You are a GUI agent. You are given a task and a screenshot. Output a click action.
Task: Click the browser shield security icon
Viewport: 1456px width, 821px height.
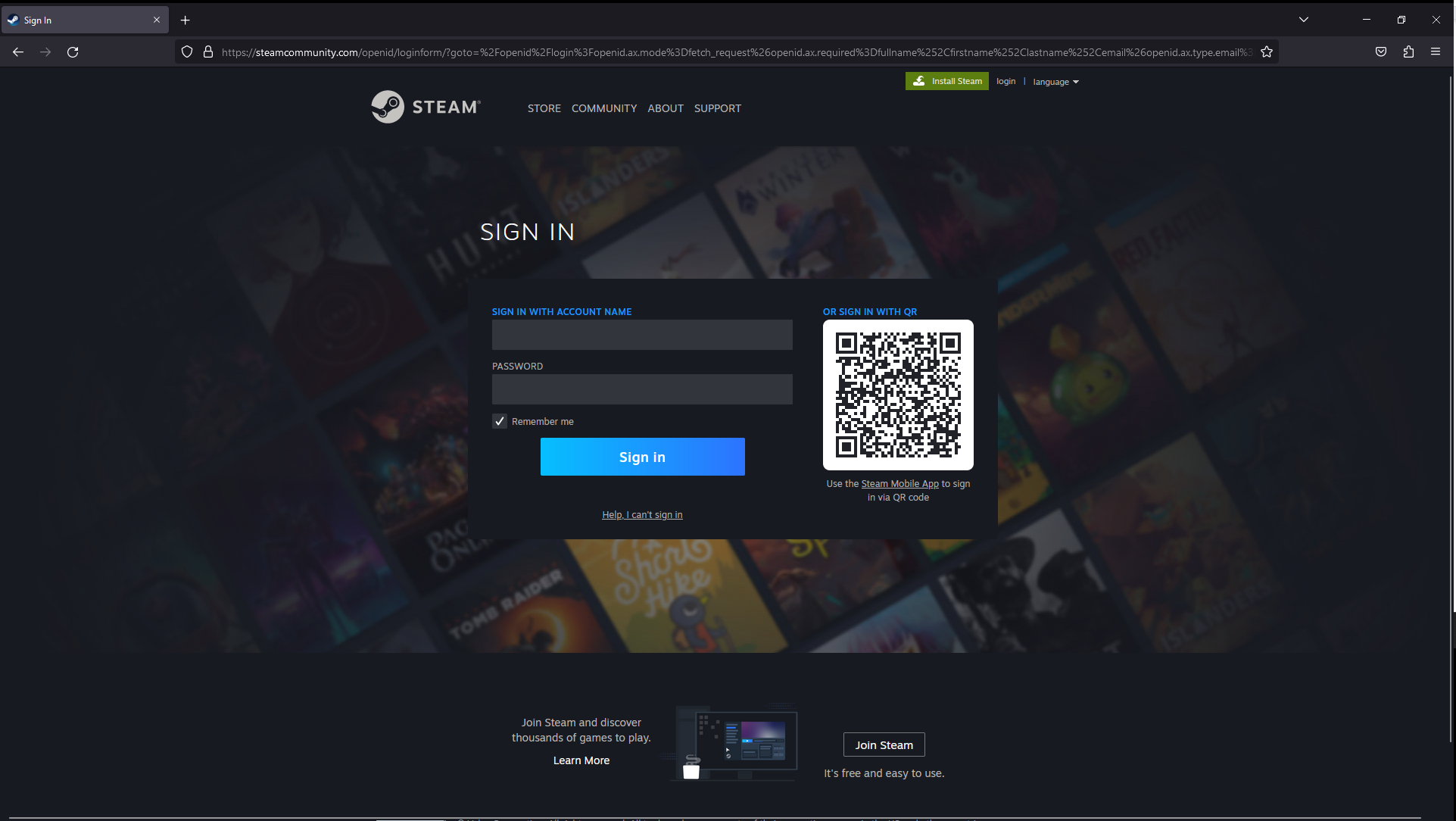(187, 52)
